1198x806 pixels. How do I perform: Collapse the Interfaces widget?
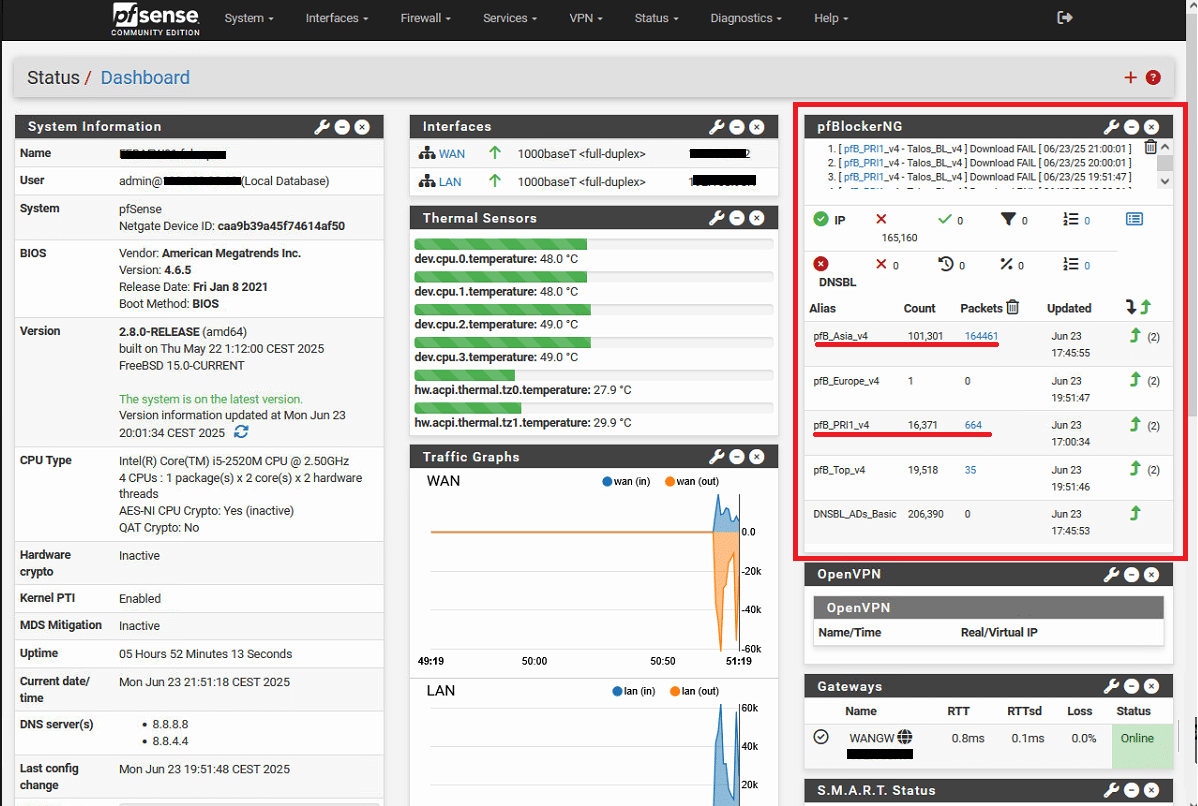point(737,127)
